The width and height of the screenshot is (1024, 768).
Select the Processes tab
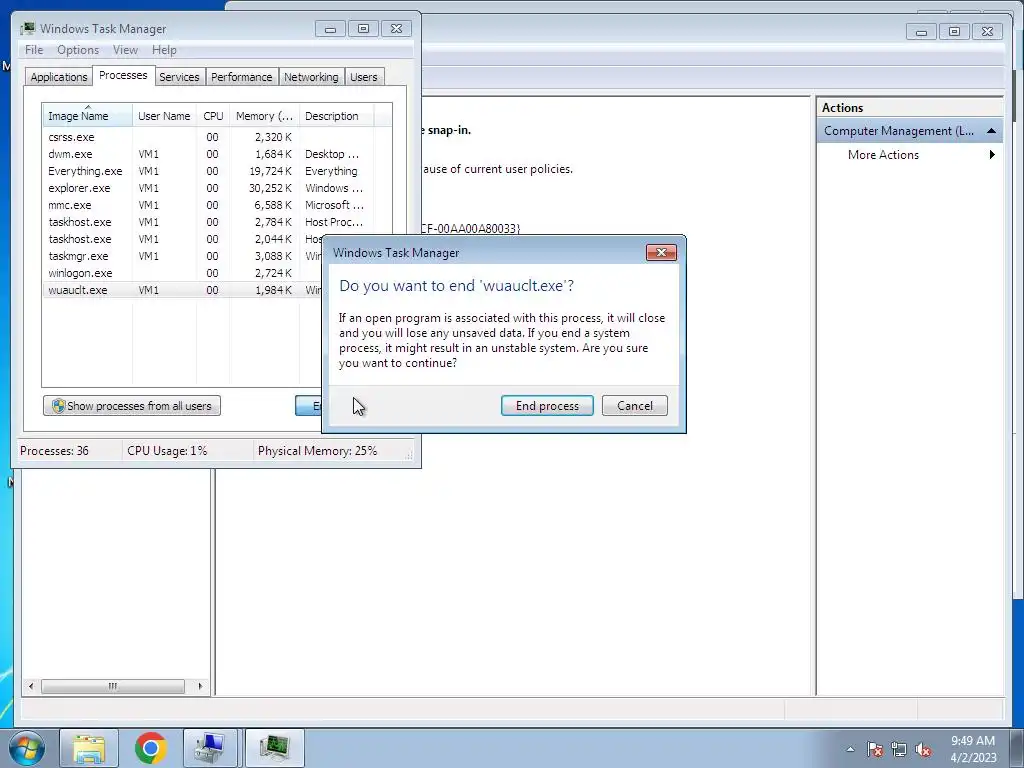click(x=123, y=75)
